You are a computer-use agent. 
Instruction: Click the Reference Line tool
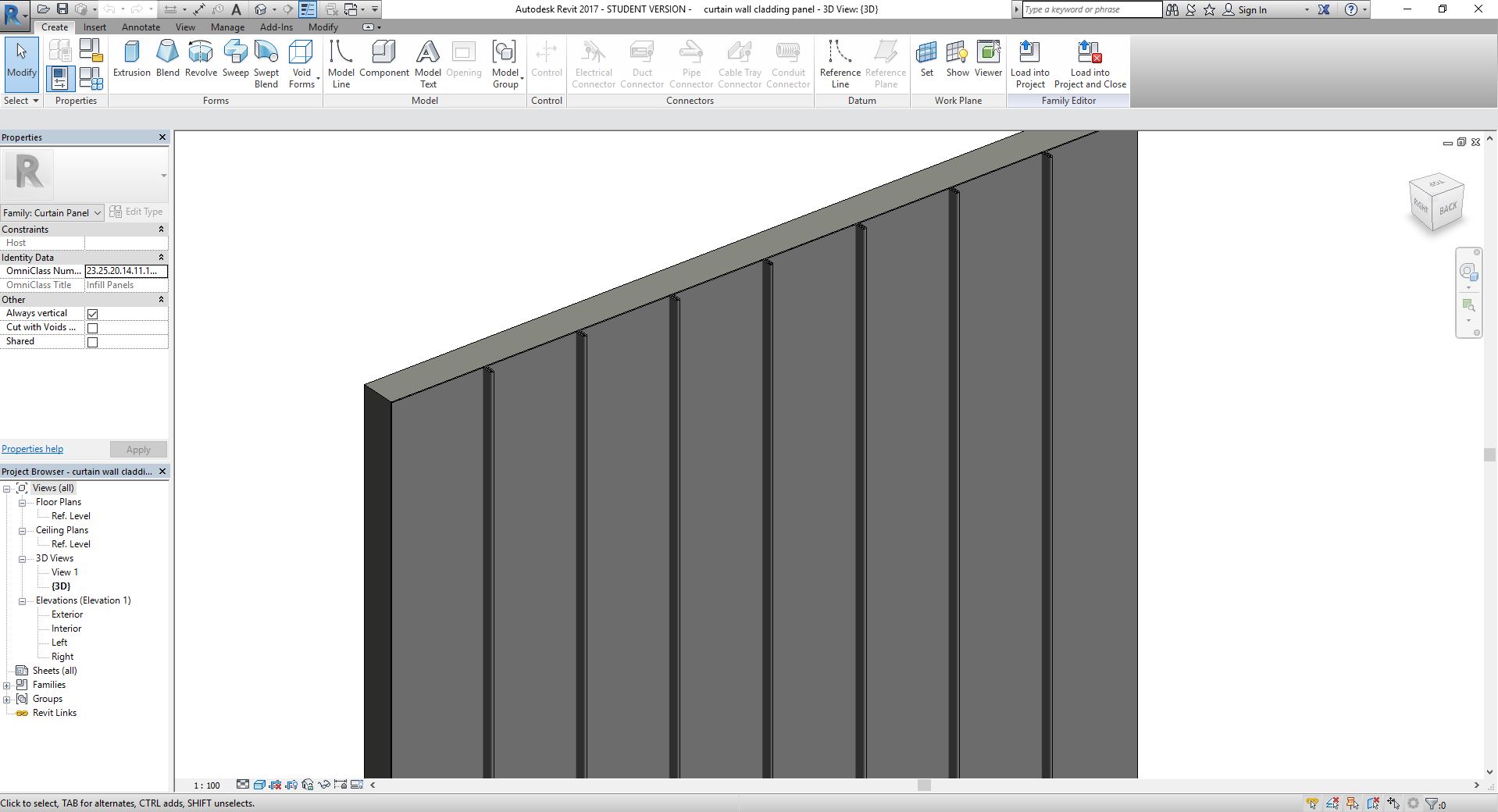pyautogui.click(x=840, y=65)
